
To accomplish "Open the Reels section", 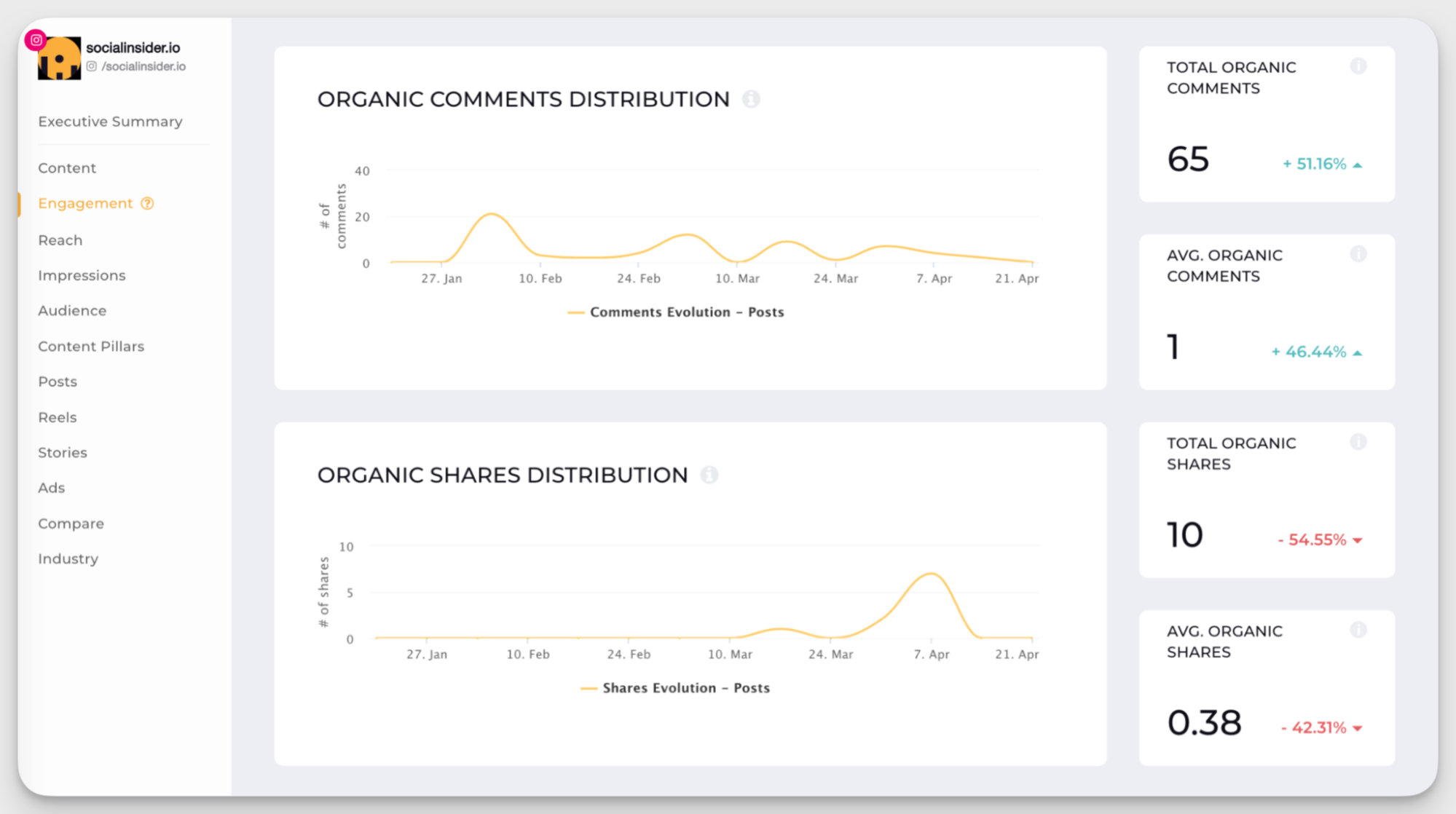I will (56, 416).
